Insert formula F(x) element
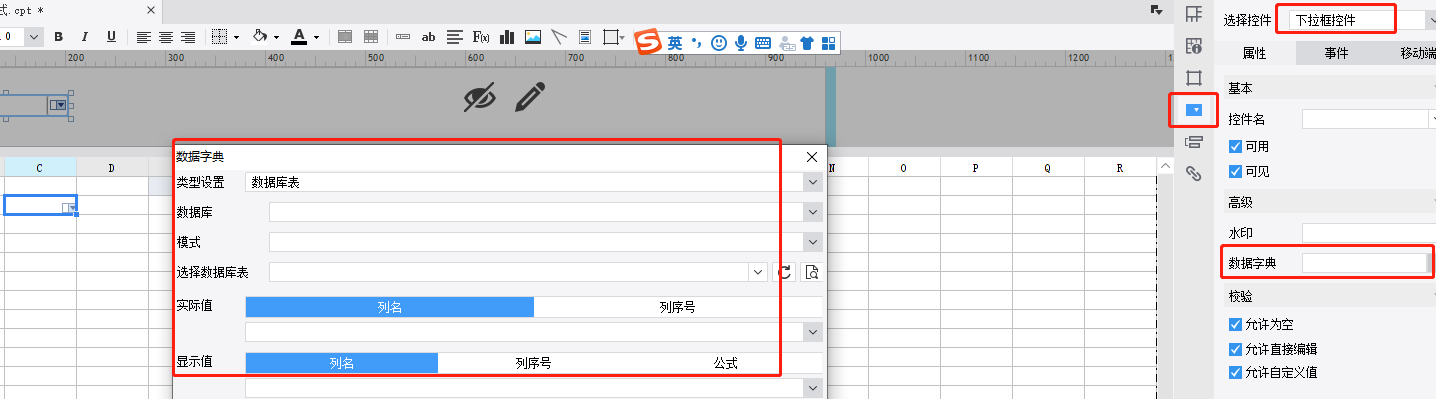The image size is (1436, 399). 481,37
